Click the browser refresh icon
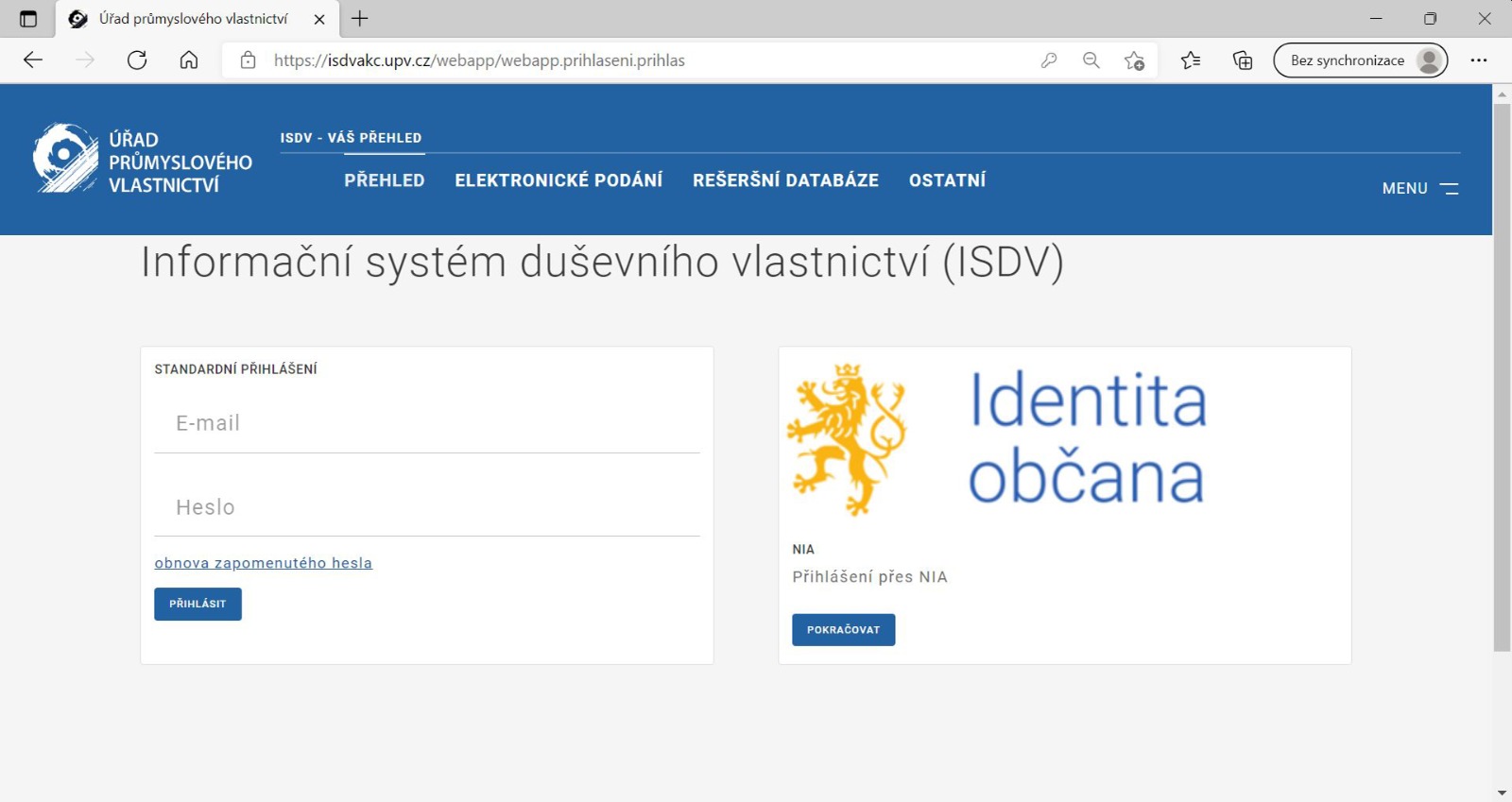Image resolution: width=1512 pixels, height=802 pixels. [x=137, y=60]
